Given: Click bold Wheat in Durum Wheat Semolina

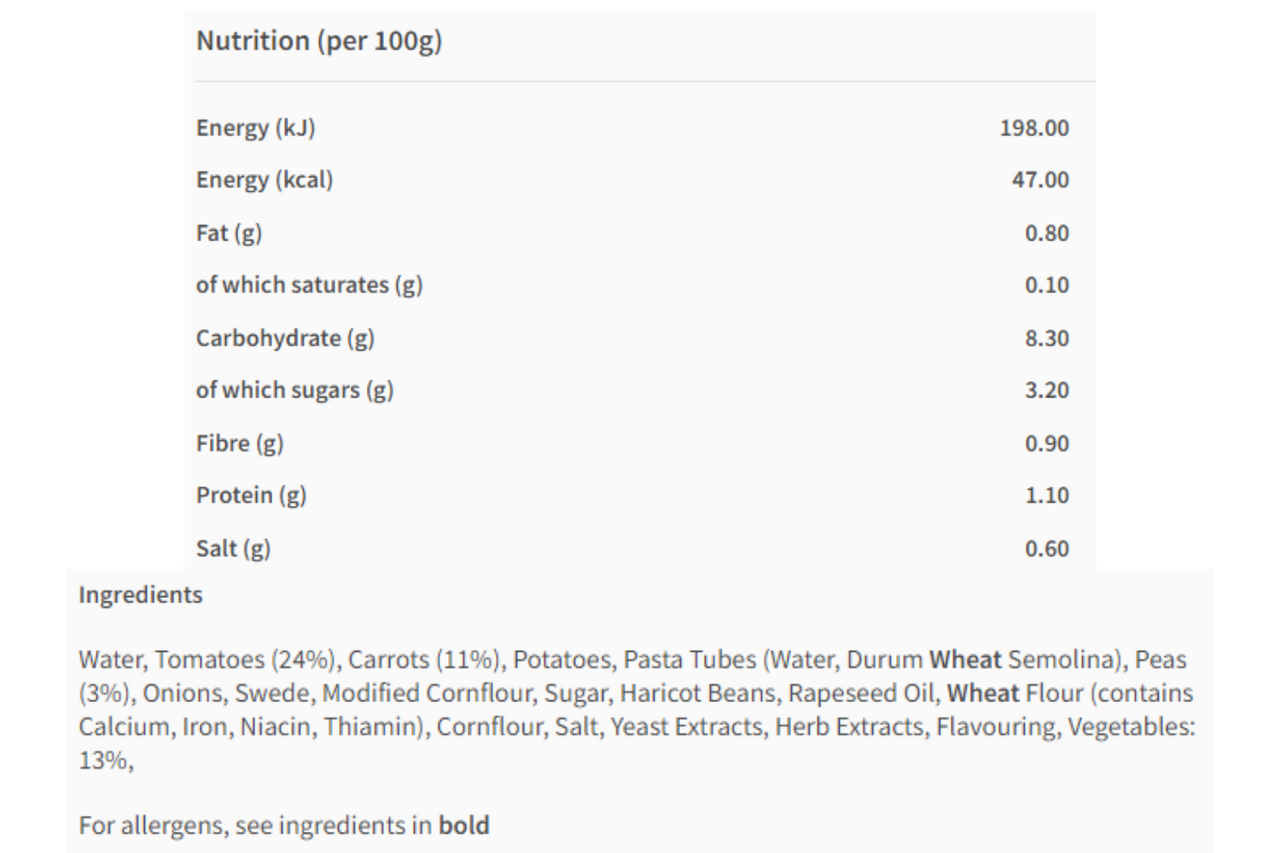Looking at the screenshot, I should click(965, 660).
